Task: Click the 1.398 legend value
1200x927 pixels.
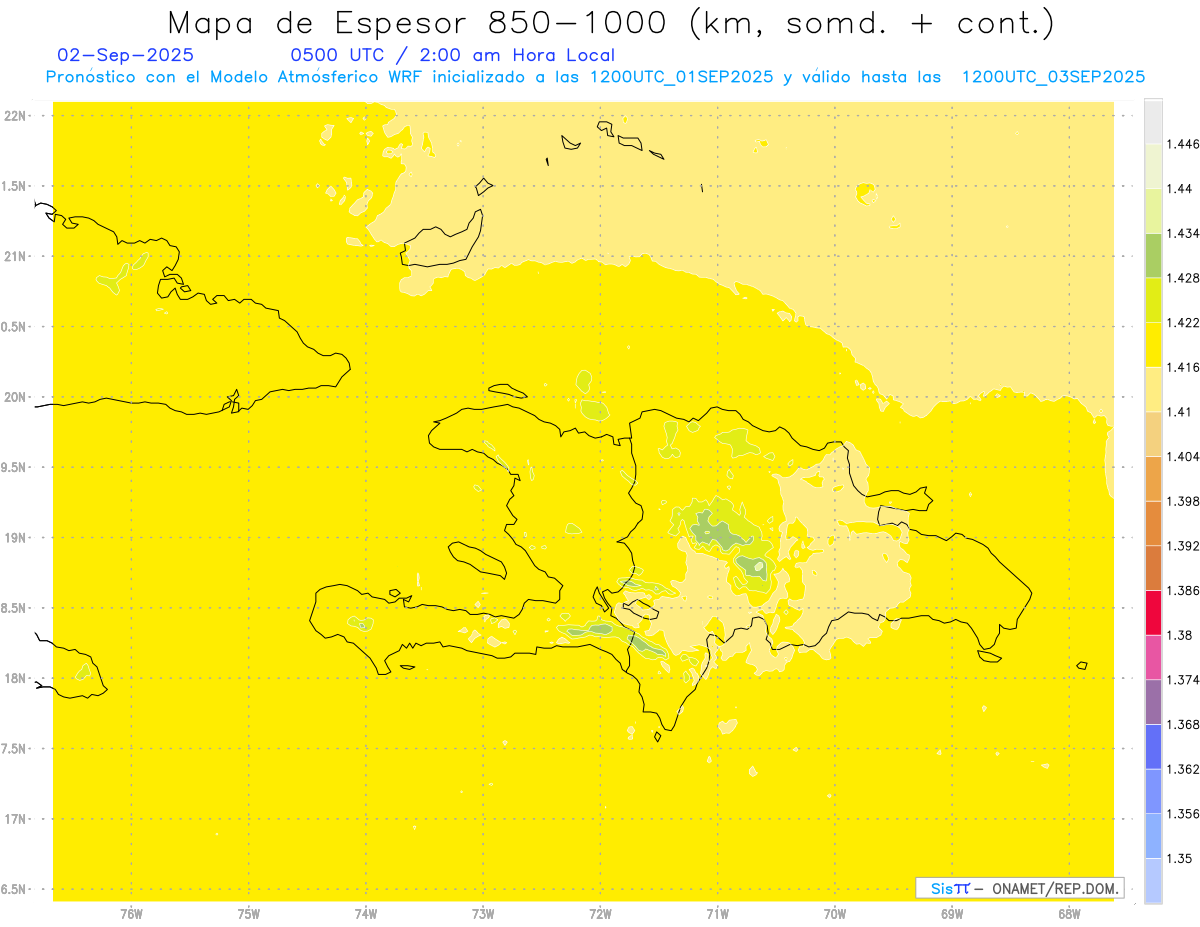Action: (1183, 500)
